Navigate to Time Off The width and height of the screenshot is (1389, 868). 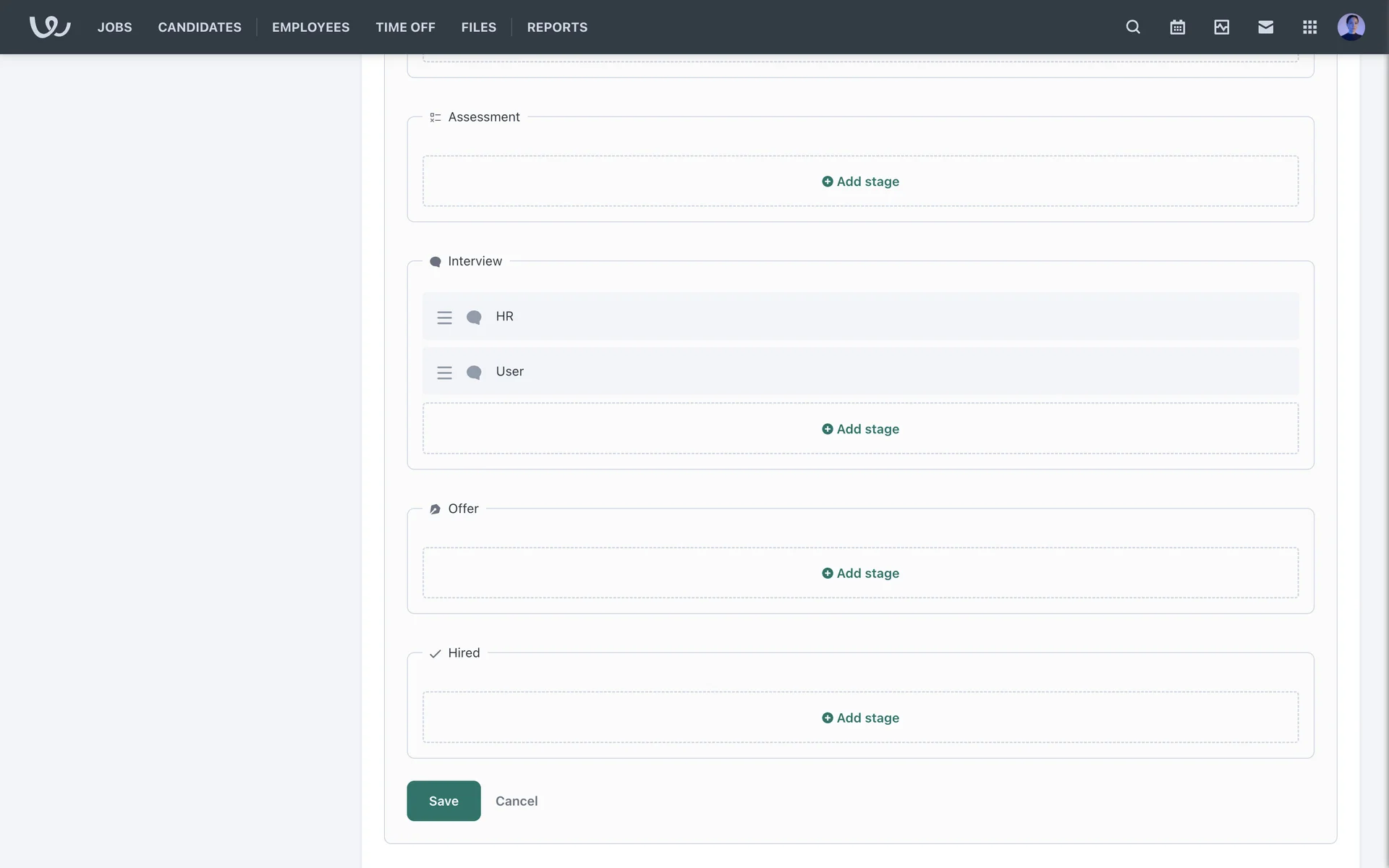pyautogui.click(x=405, y=27)
